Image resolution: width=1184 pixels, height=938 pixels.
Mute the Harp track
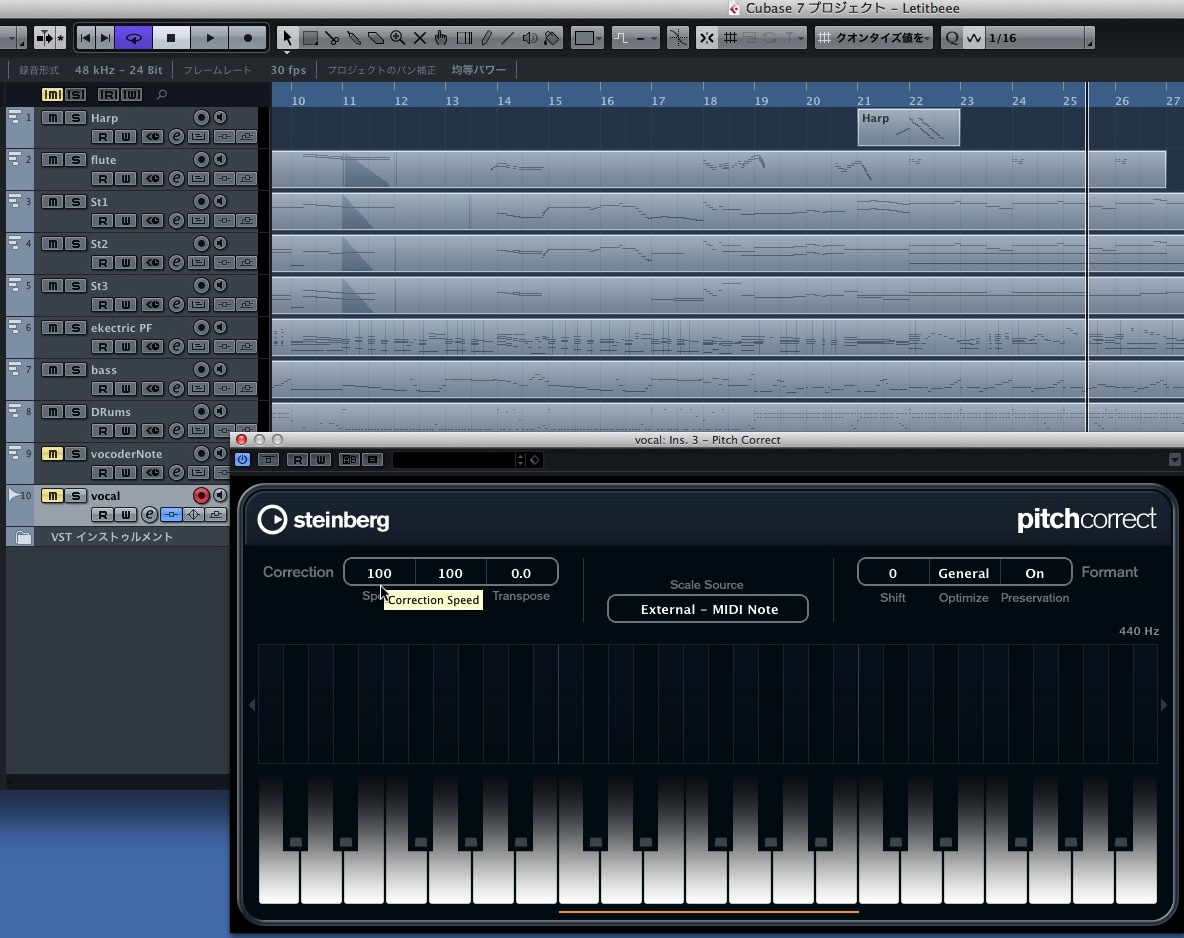(52, 117)
